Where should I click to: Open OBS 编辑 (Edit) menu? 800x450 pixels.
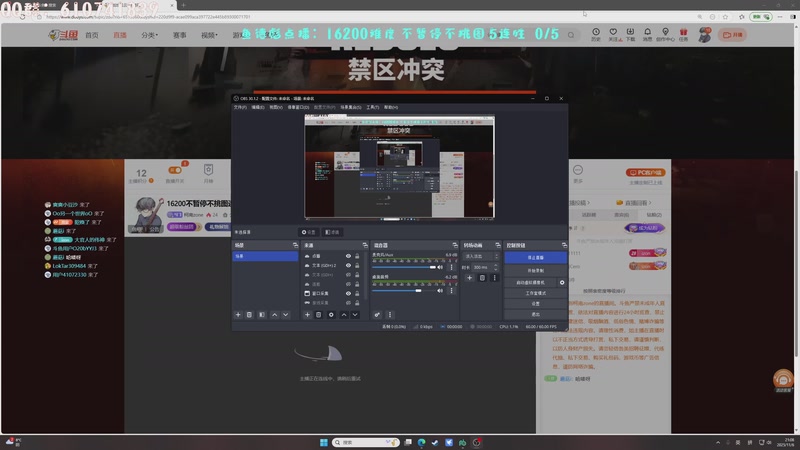(x=258, y=107)
